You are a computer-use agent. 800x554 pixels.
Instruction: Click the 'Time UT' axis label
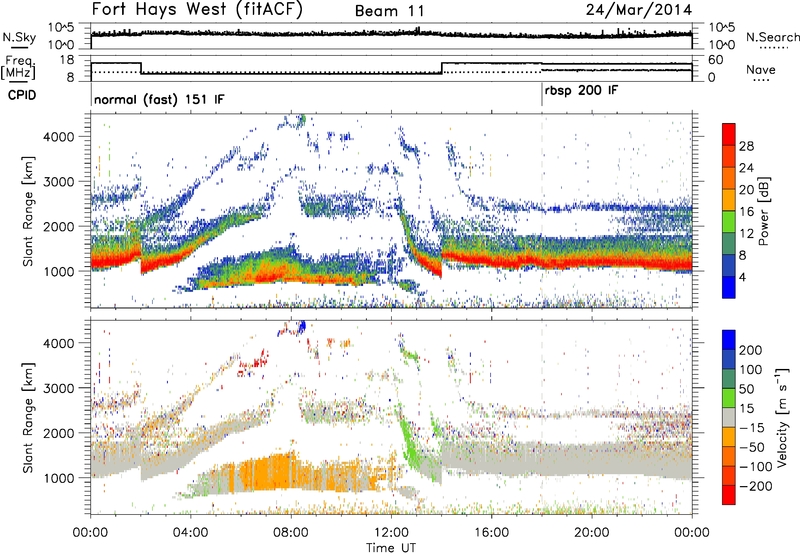coord(391,548)
